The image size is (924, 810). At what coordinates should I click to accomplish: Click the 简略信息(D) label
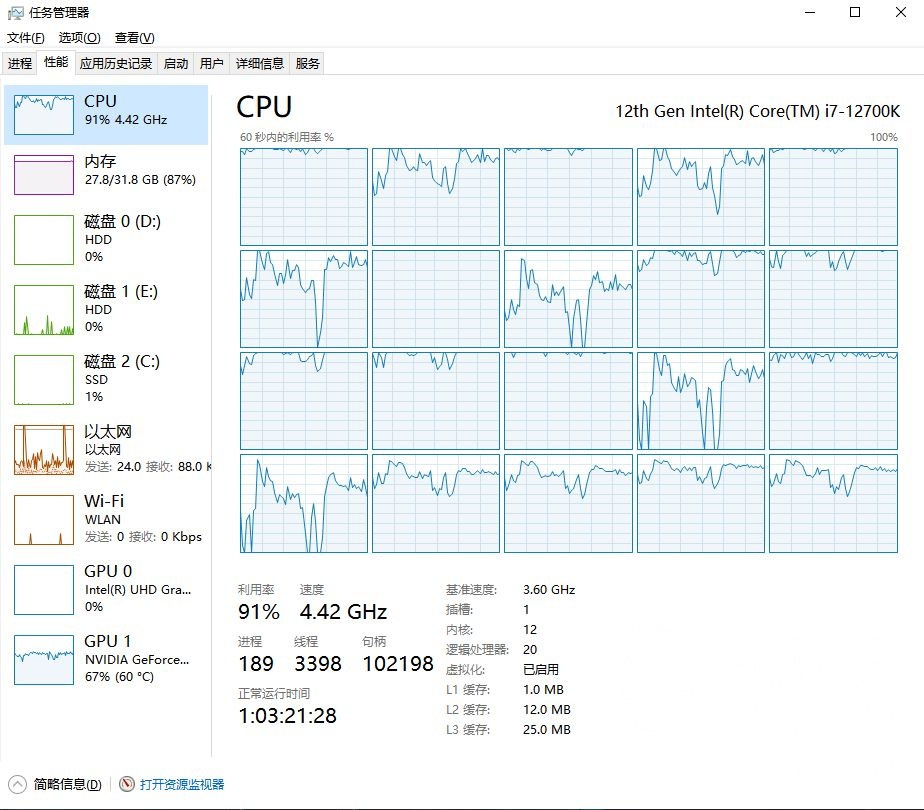click(x=67, y=784)
